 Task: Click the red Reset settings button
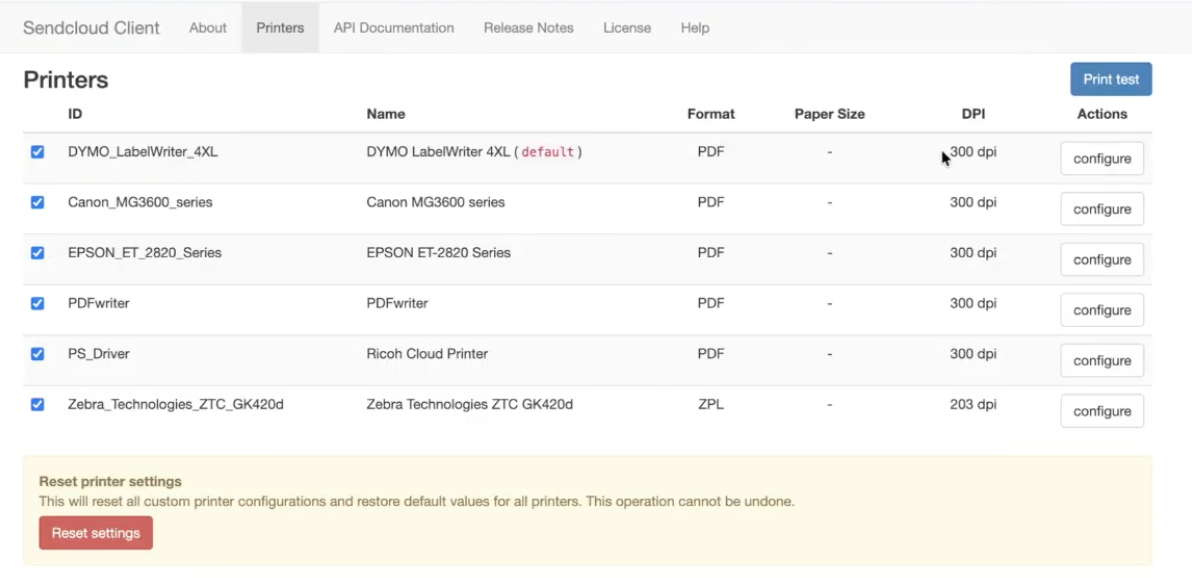tap(96, 533)
